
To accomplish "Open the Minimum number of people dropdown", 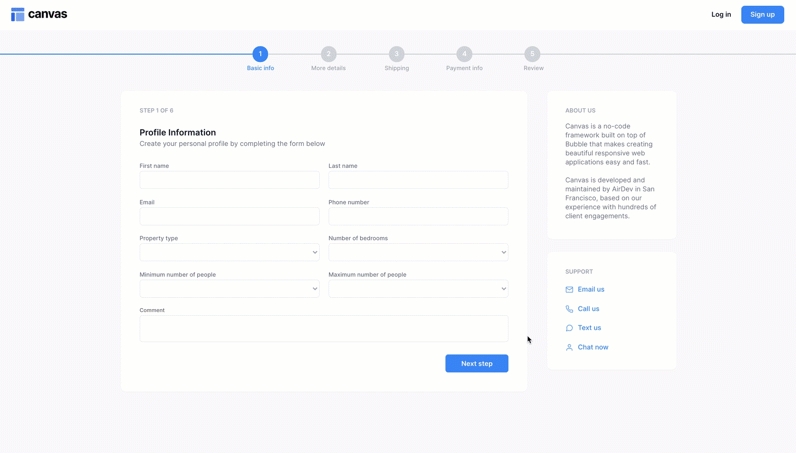I will click(x=229, y=288).
